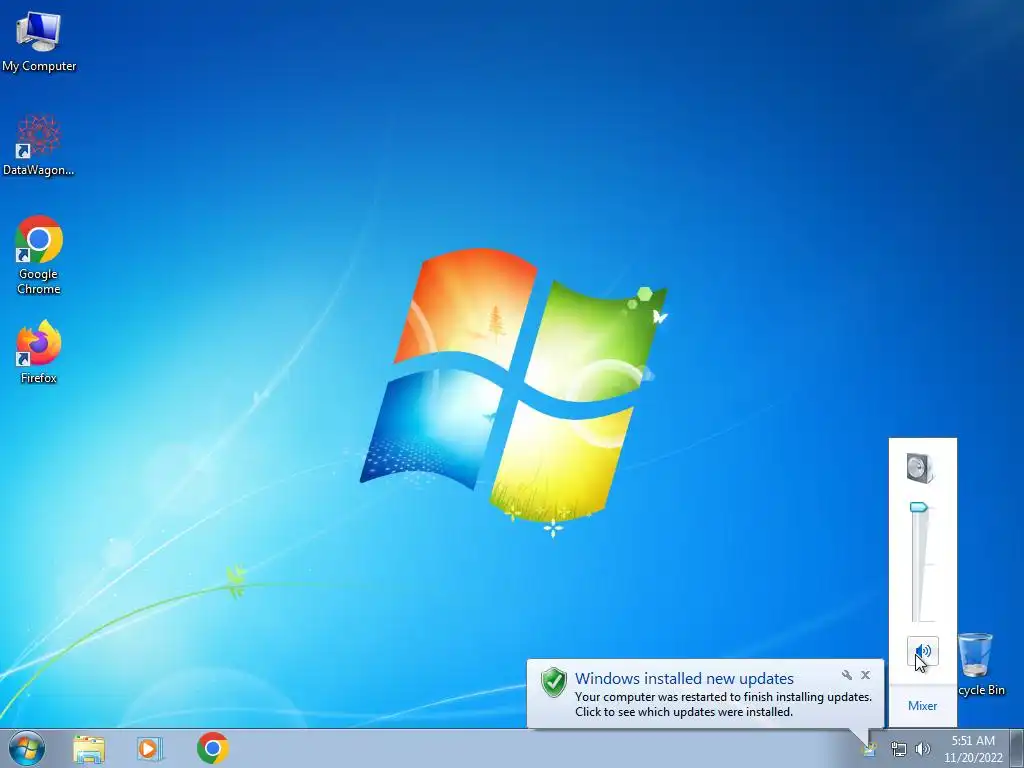Open the Windows Start menu orb
This screenshot has width=1024, height=768.
click(27, 748)
